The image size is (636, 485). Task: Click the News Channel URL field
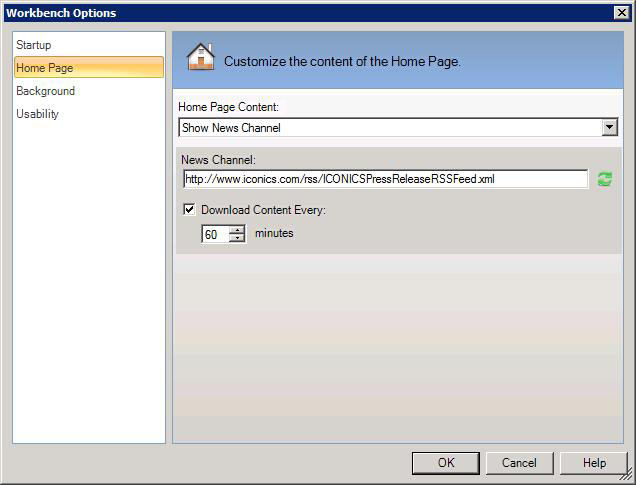(x=385, y=179)
